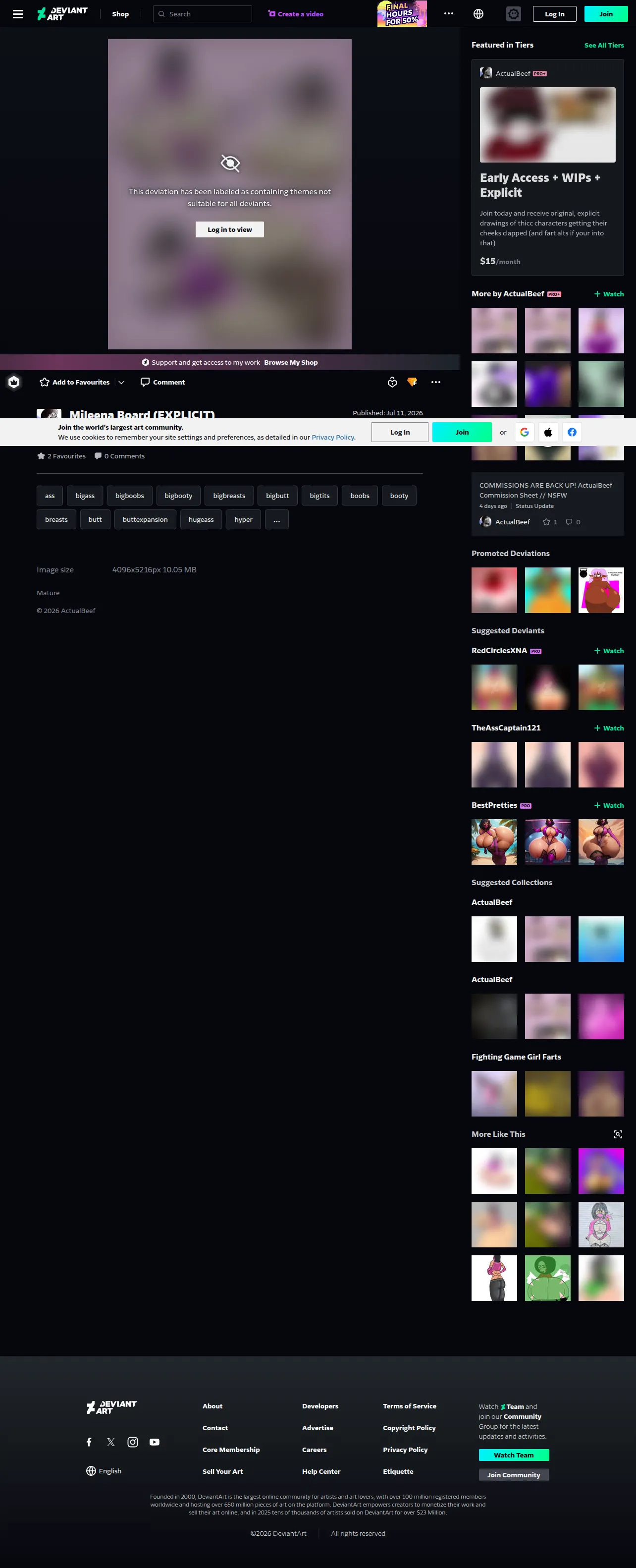
Task: Click the magnifier icon in the search box
Action: (x=161, y=14)
